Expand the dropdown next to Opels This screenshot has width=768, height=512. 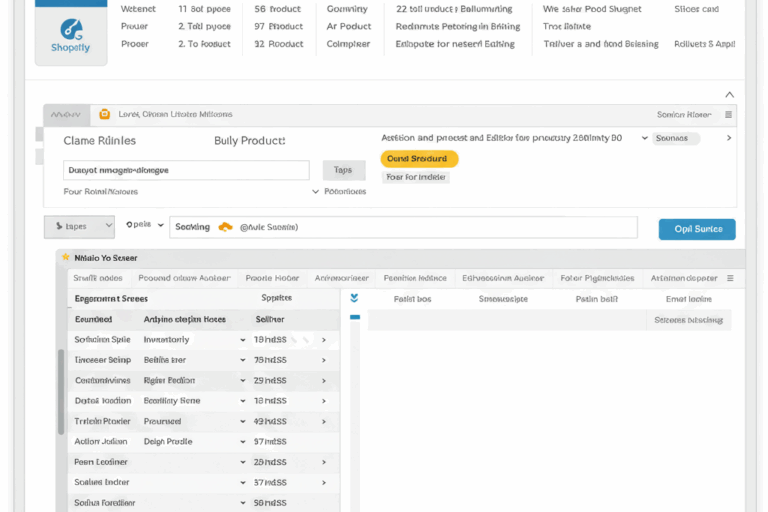pyautogui.click(x=160, y=226)
